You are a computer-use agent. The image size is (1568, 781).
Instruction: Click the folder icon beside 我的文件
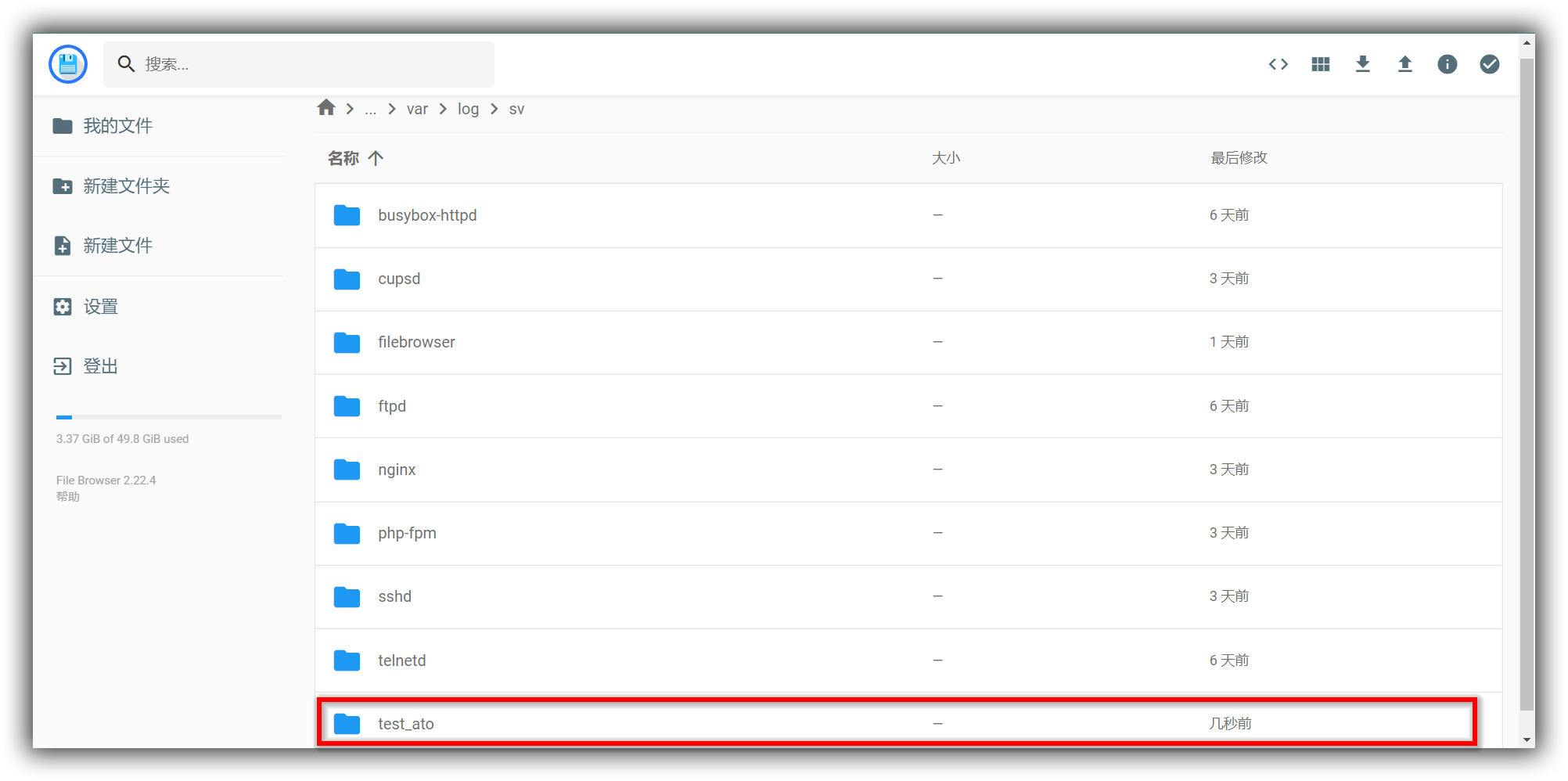63,126
